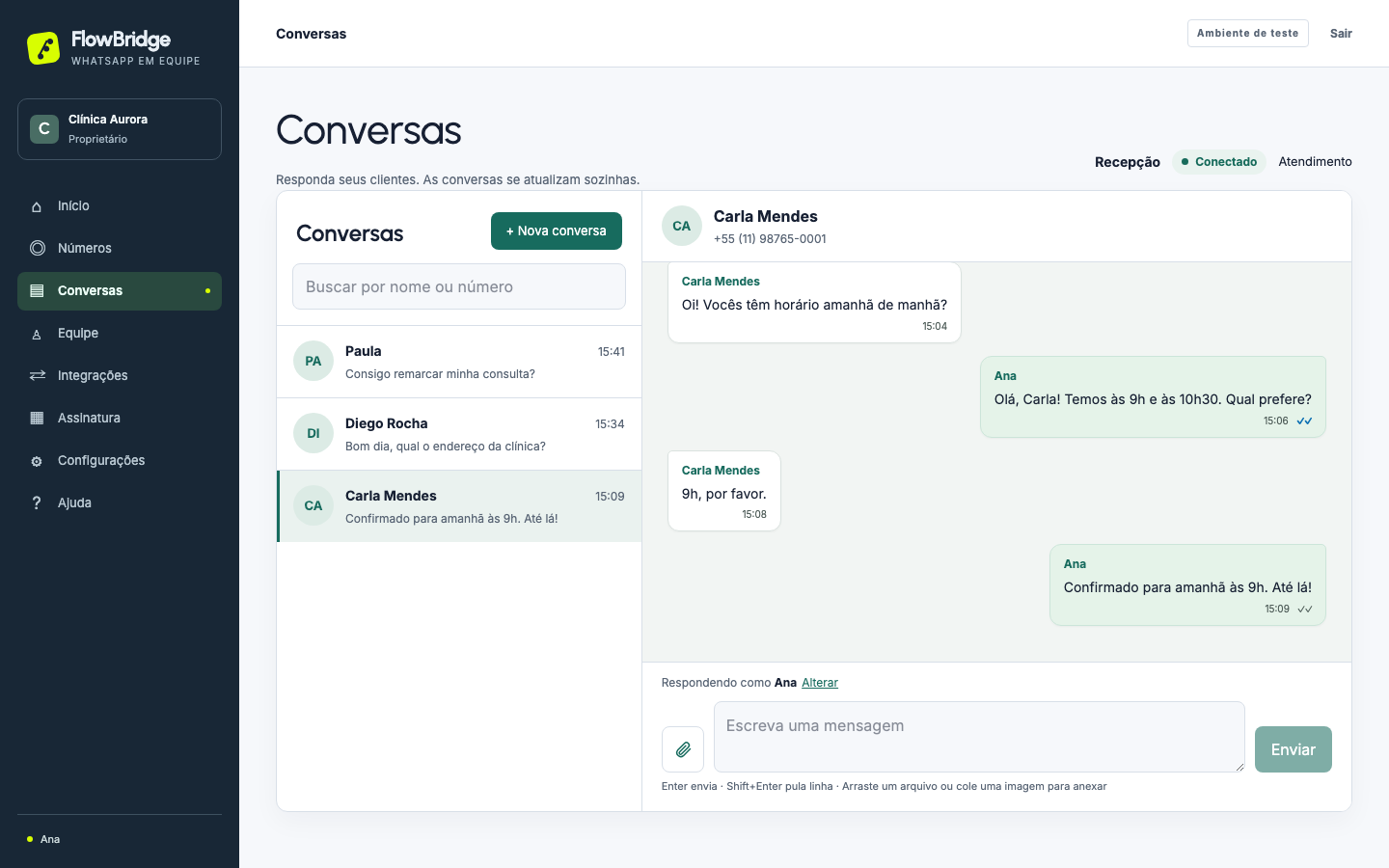The image size is (1389, 868).
Task: Click the CA avatar in chat header
Action: point(682,226)
